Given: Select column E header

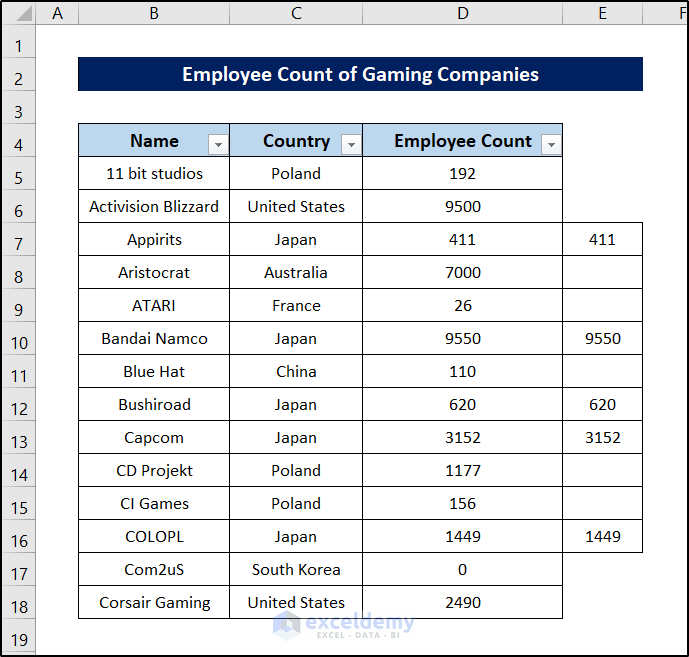Looking at the screenshot, I should point(602,13).
